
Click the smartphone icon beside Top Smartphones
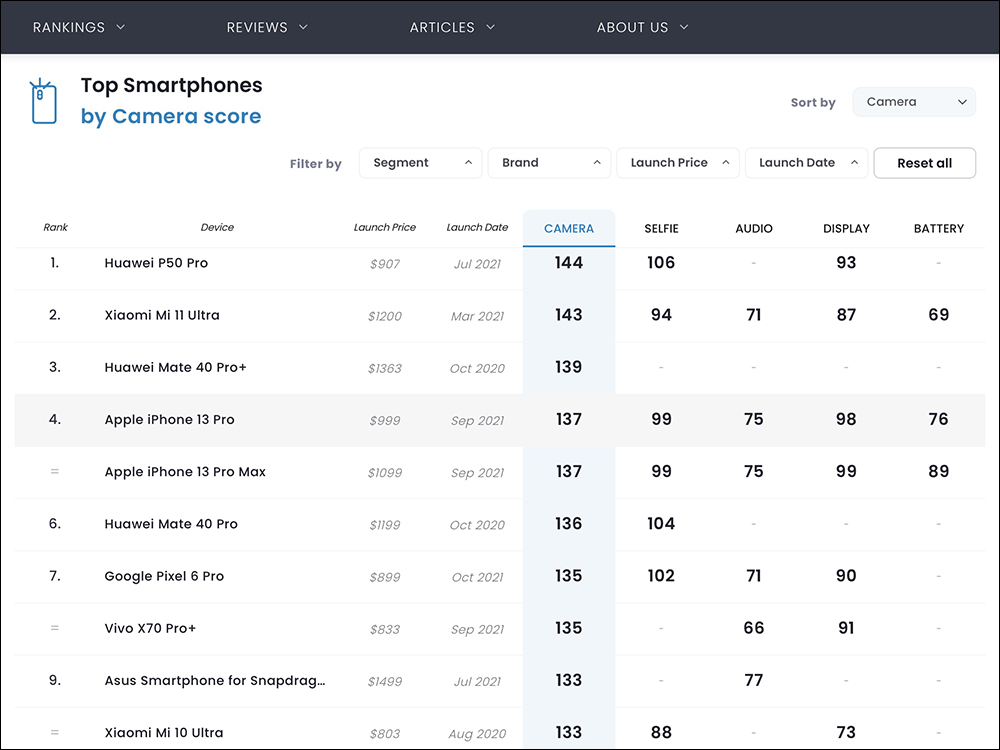pos(44,102)
